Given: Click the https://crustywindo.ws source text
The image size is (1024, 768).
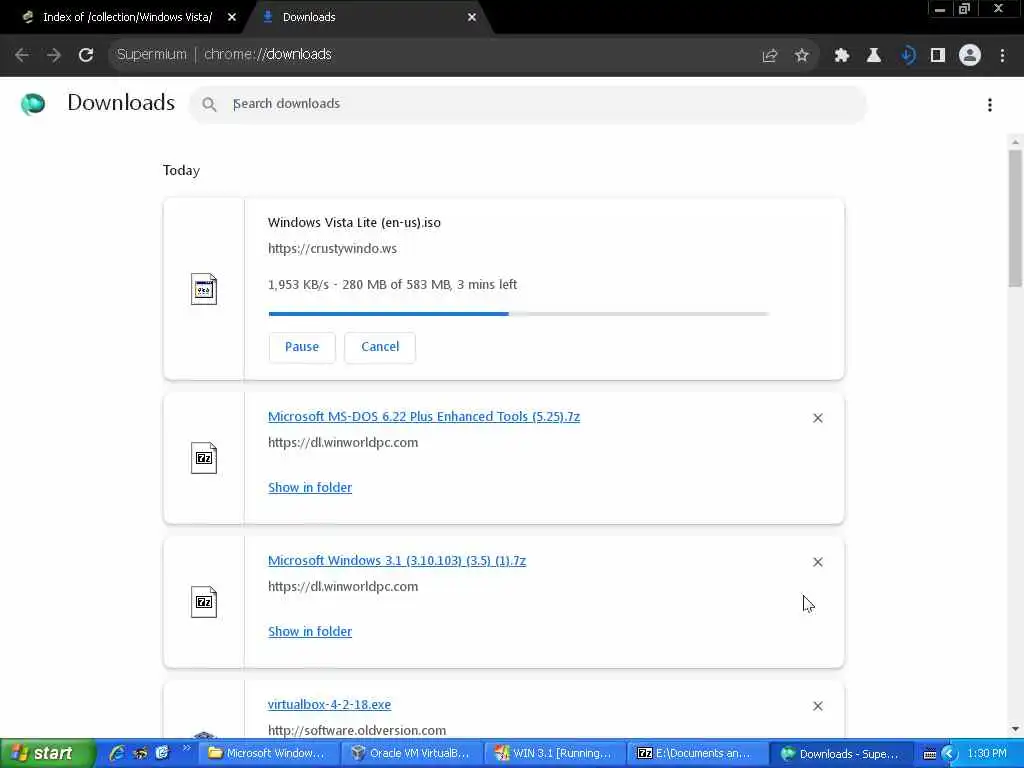Looking at the screenshot, I should tap(332, 249).
